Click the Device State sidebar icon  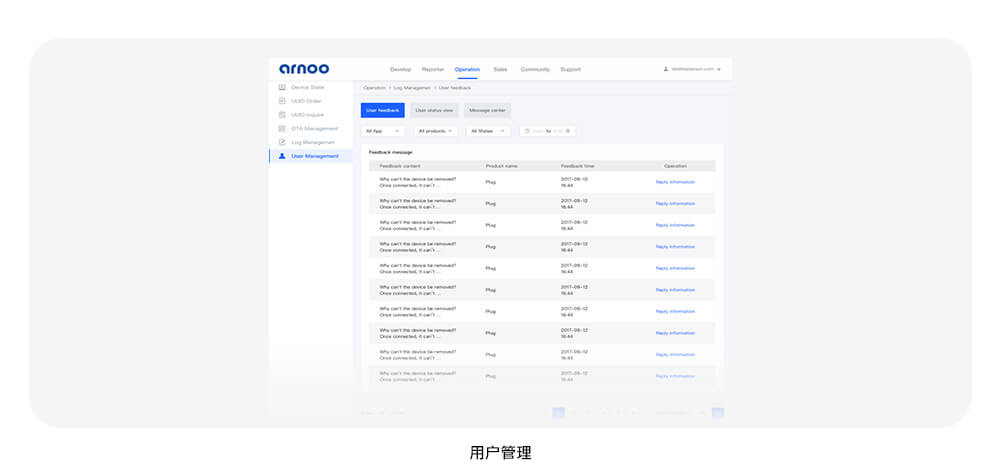(x=282, y=87)
